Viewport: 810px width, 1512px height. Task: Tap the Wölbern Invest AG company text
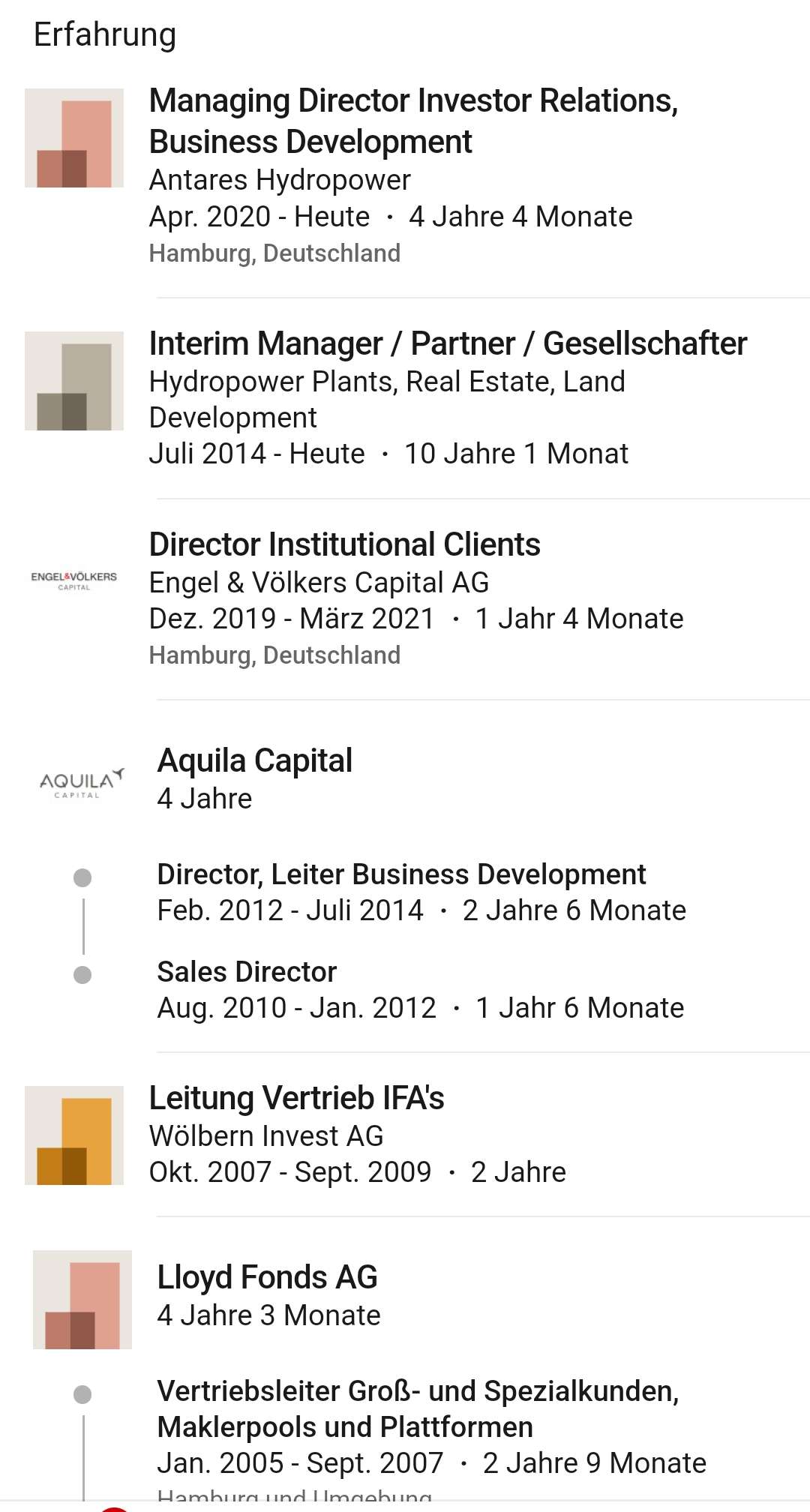tap(266, 1136)
